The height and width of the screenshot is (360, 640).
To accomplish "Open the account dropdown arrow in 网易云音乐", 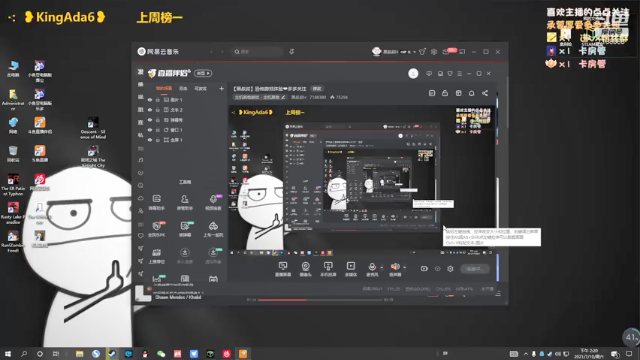I will click(x=414, y=52).
